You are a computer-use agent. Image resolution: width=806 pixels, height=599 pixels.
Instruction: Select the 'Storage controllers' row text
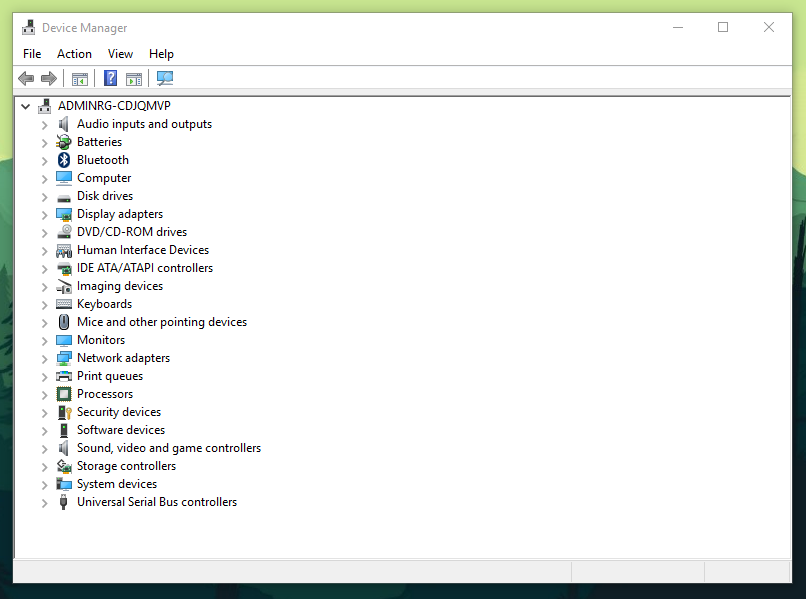(x=126, y=466)
